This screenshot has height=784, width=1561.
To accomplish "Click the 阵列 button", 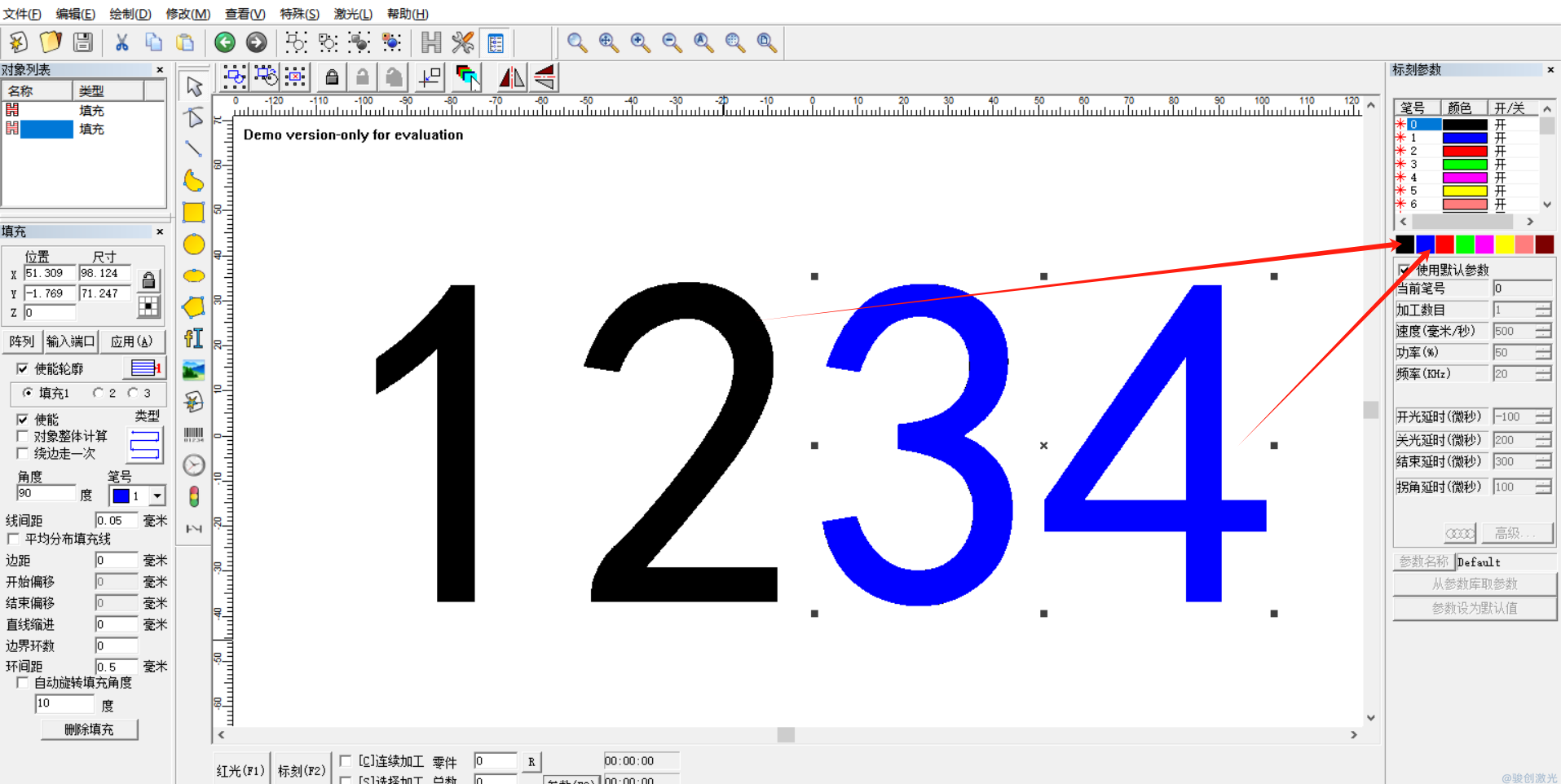I will (x=22, y=341).
